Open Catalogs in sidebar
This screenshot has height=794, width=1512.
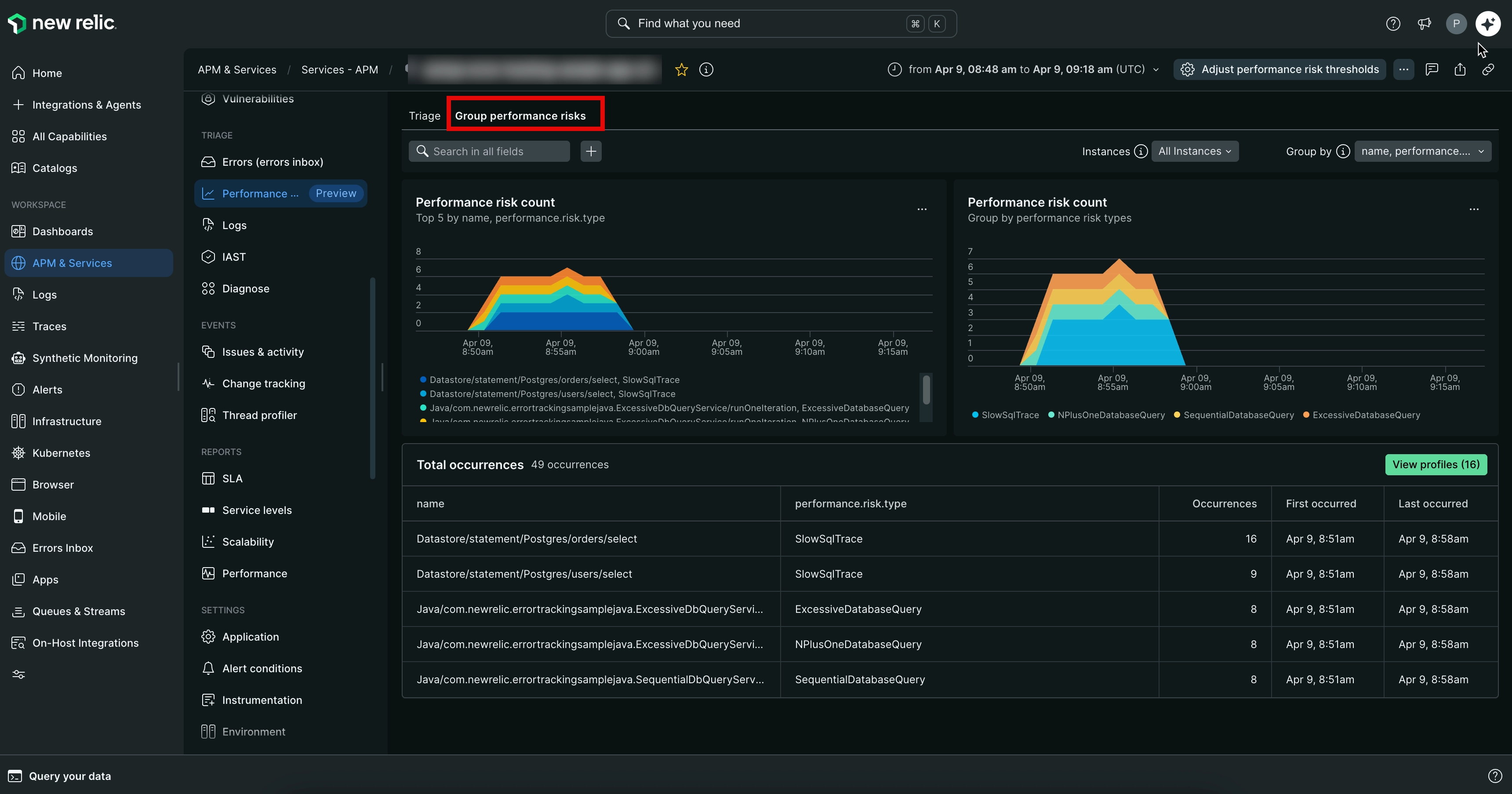89,168
